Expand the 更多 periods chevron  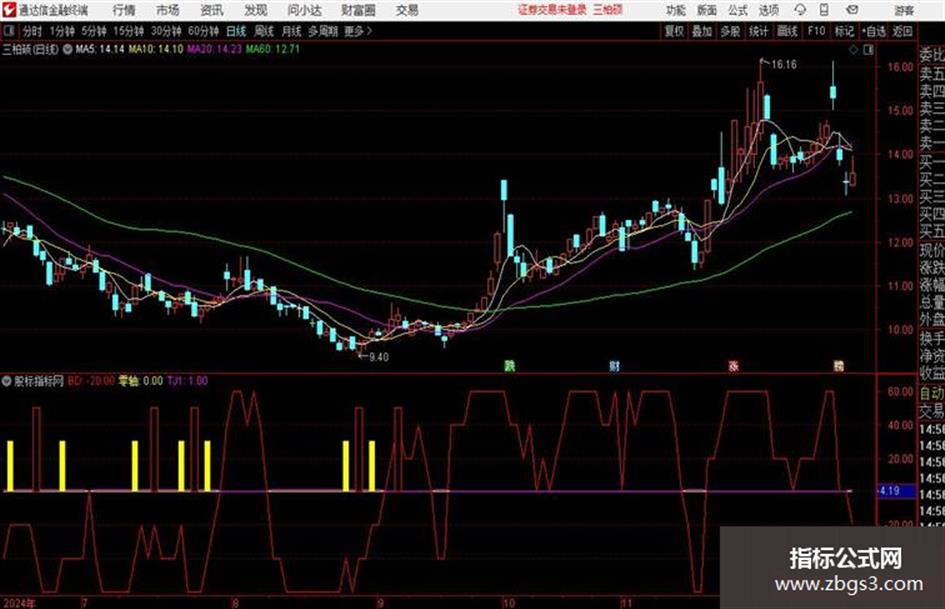click(x=358, y=31)
